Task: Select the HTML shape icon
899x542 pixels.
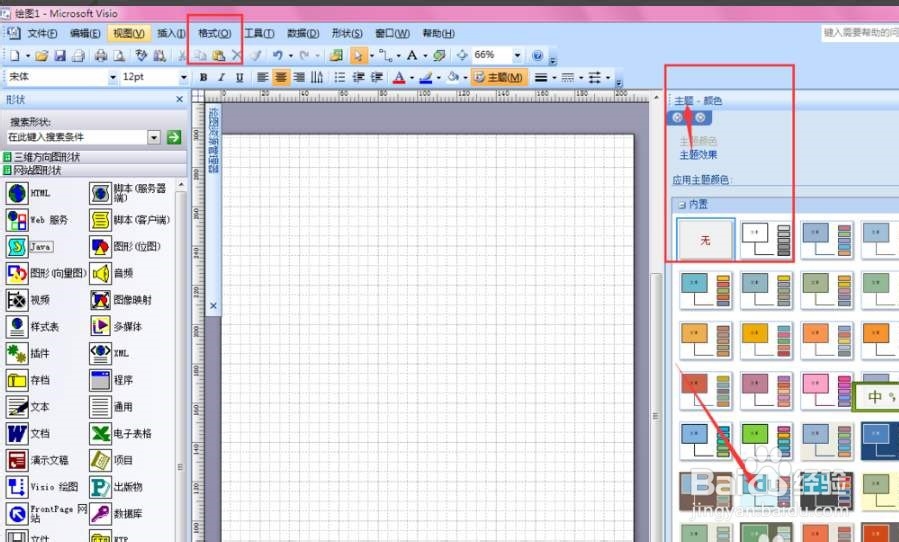Action: point(17,193)
